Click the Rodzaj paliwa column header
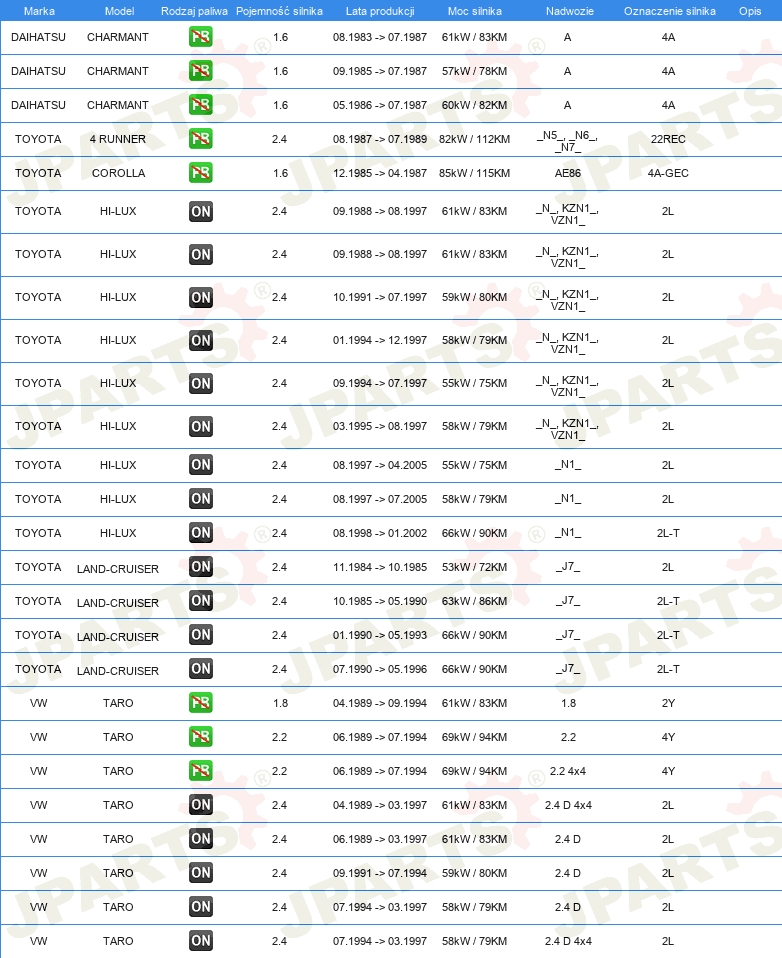The image size is (782, 958). point(194,11)
